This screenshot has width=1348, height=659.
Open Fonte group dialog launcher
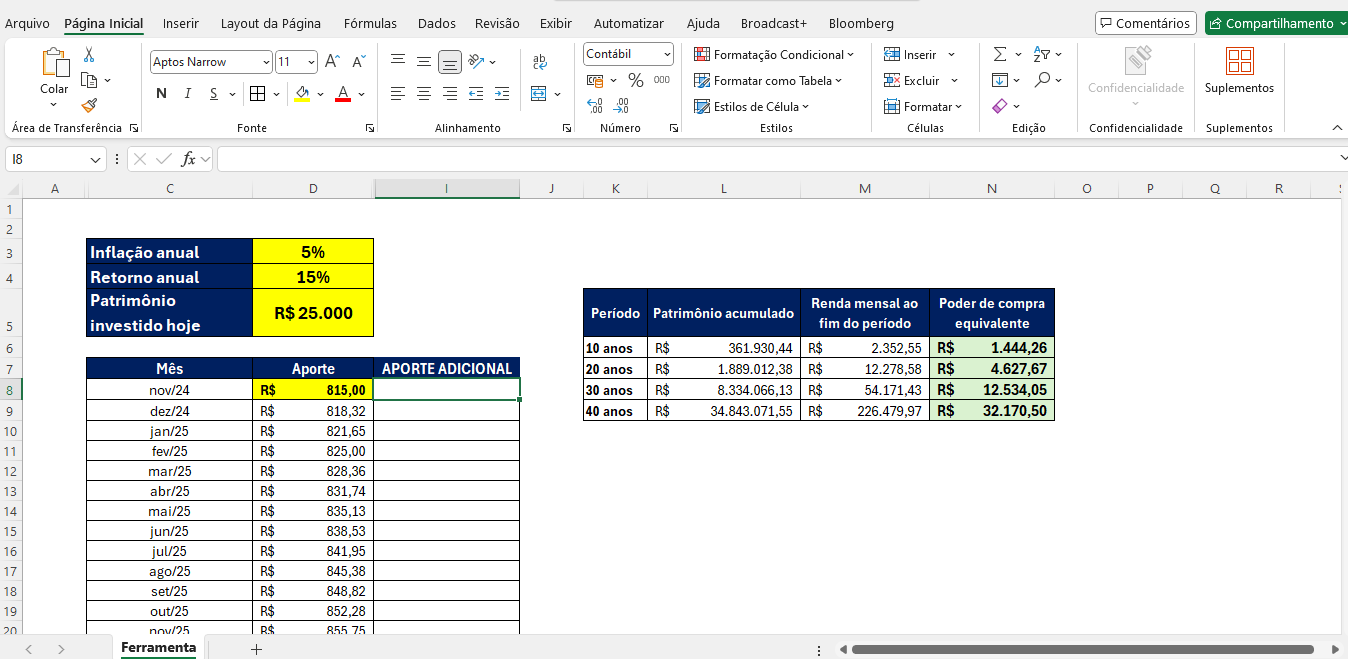(x=369, y=128)
